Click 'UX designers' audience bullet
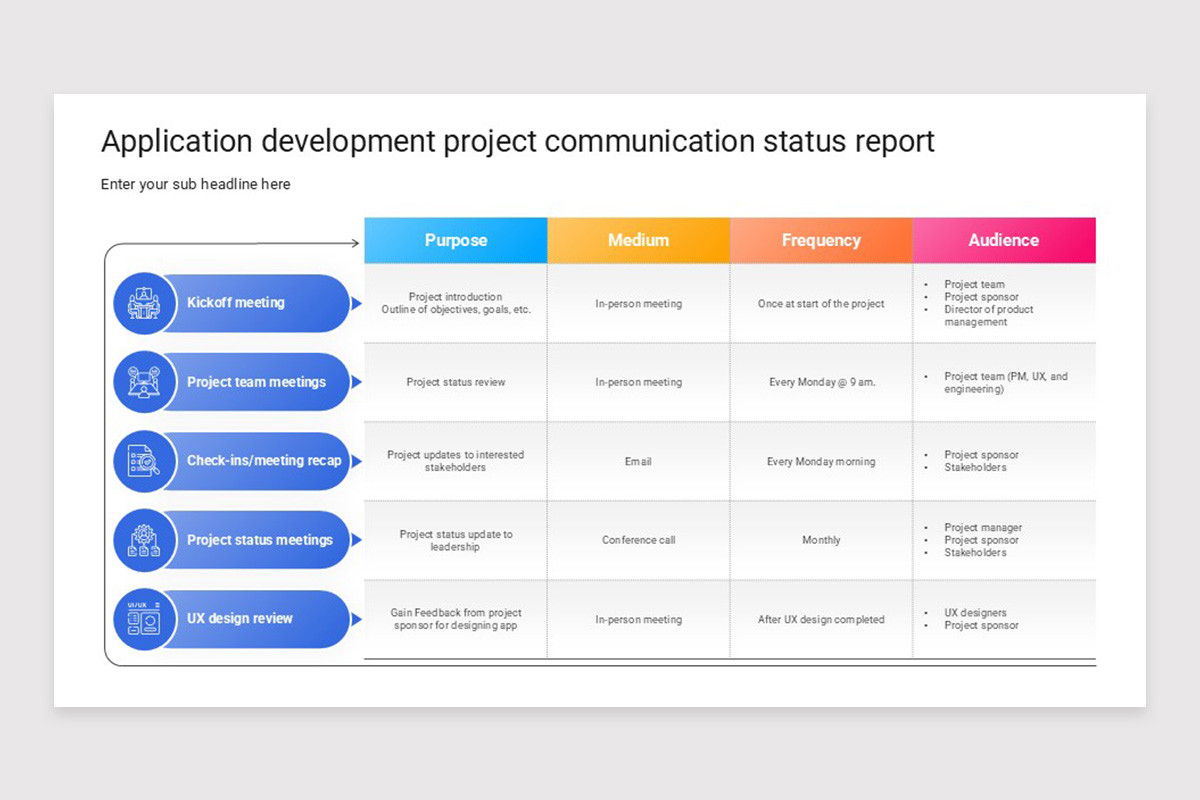 click(x=975, y=613)
